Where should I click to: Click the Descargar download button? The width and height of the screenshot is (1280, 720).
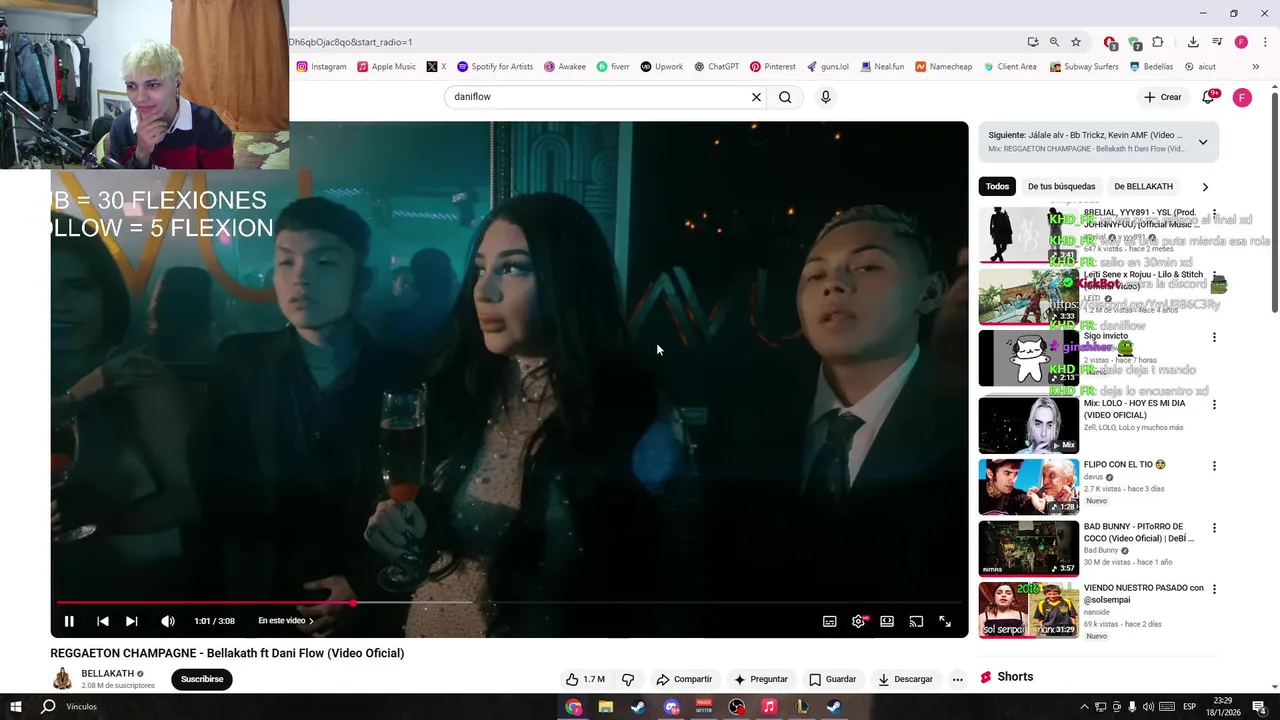coord(905,679)
